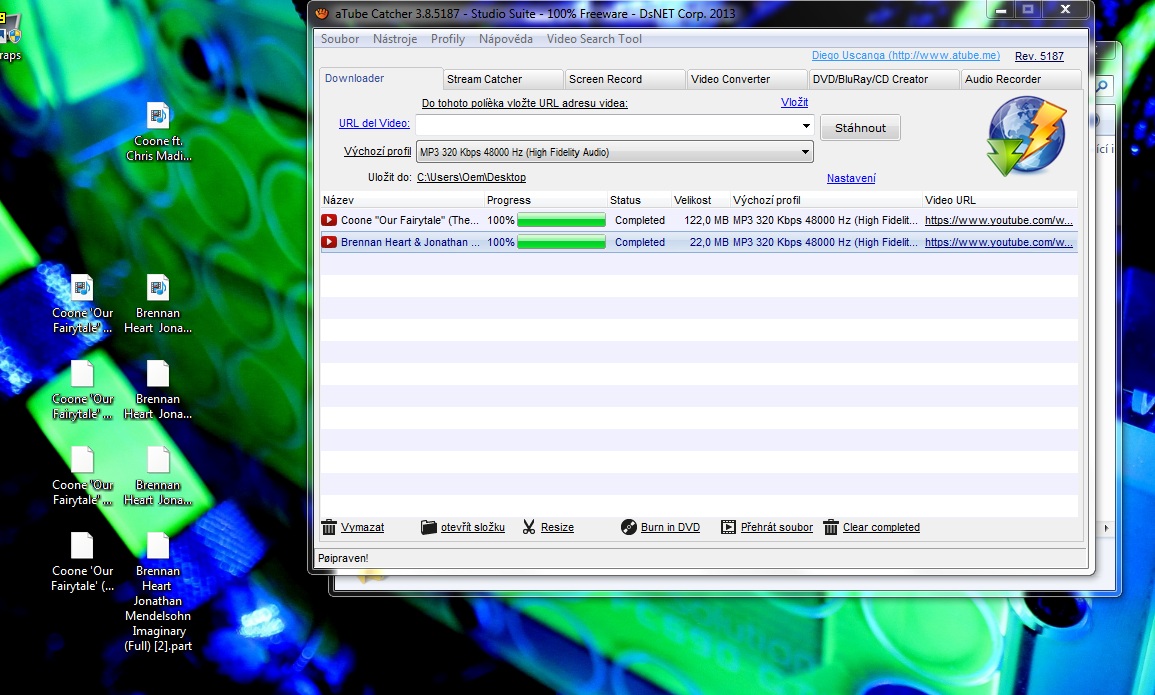Open the Nástroje menu
The image size is (1155, 695).
click(395, 39)
